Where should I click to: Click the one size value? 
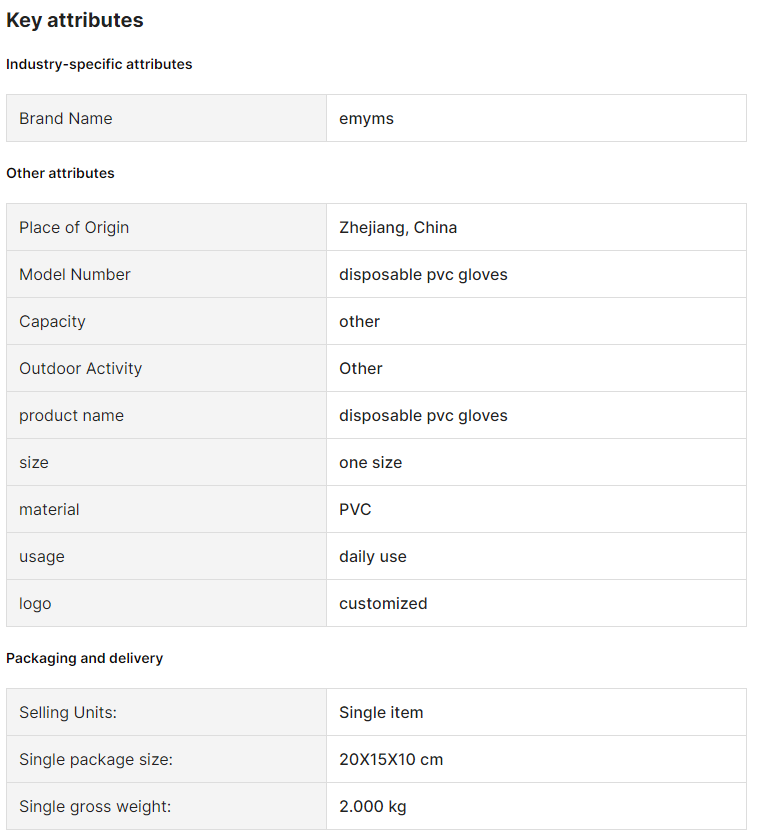[370, 463]
